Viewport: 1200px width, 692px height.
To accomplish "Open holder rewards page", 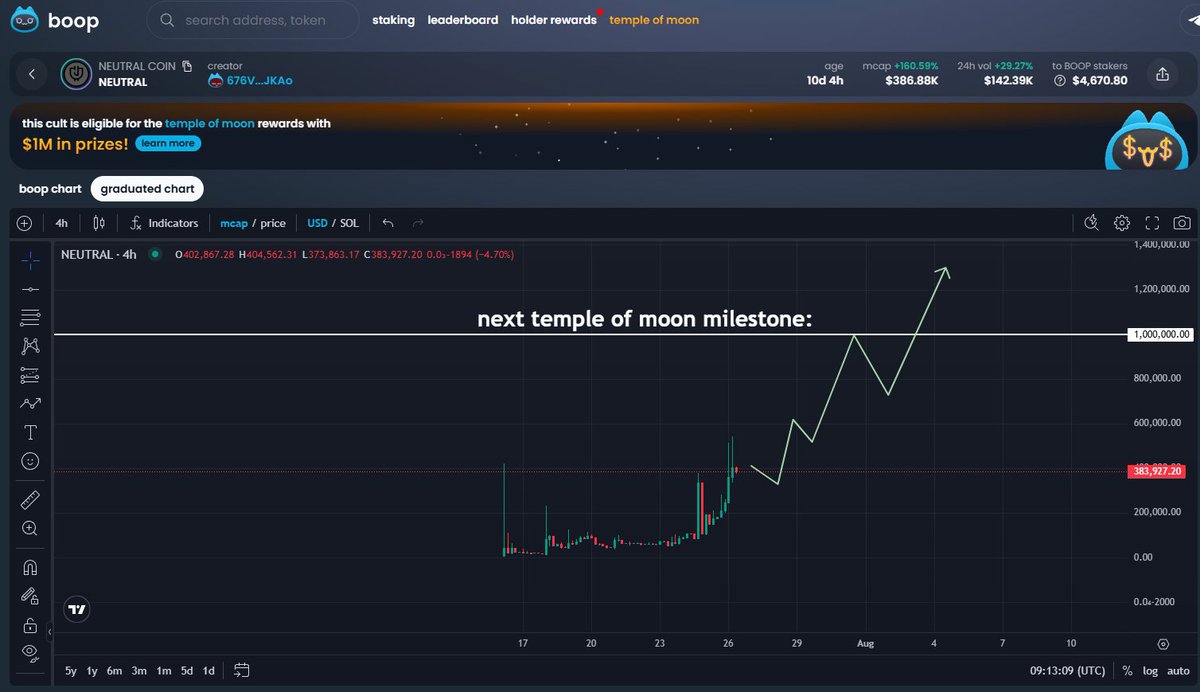I will 553,20.
